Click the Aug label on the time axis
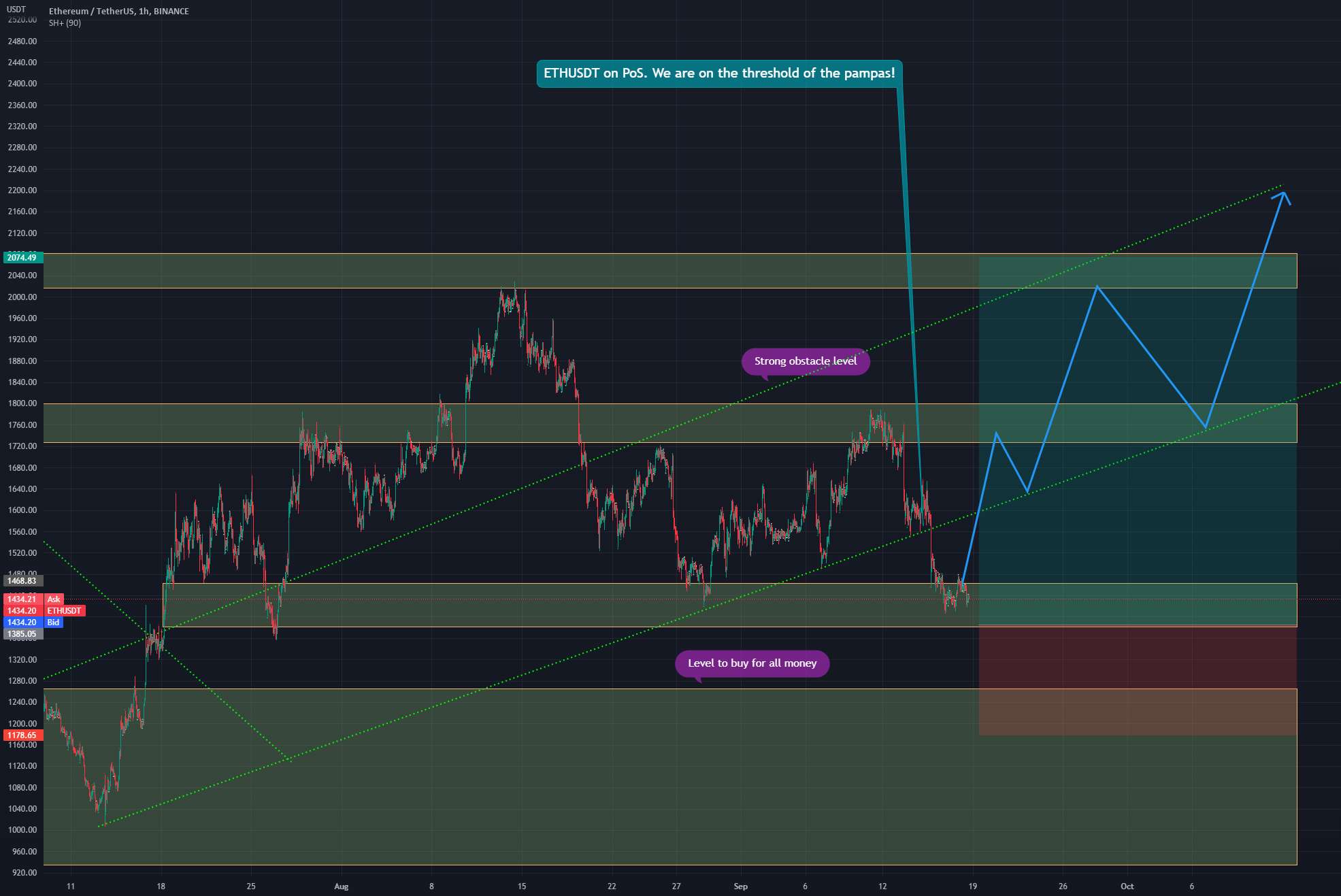The width and height of the screenshot is (1341, 896). (x=342, y=886)
